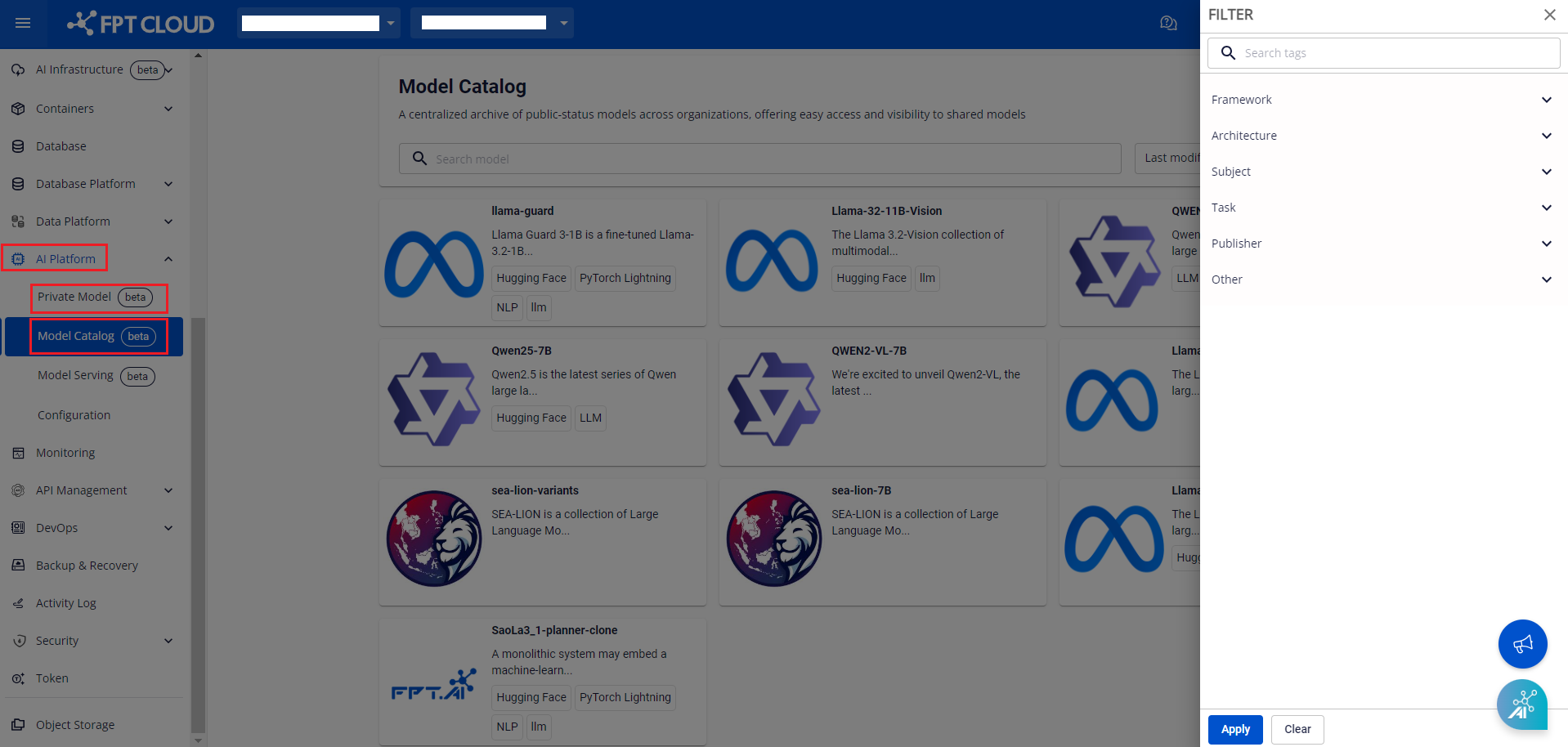
Task: Click the API Management icon
Action: point(18,490)
